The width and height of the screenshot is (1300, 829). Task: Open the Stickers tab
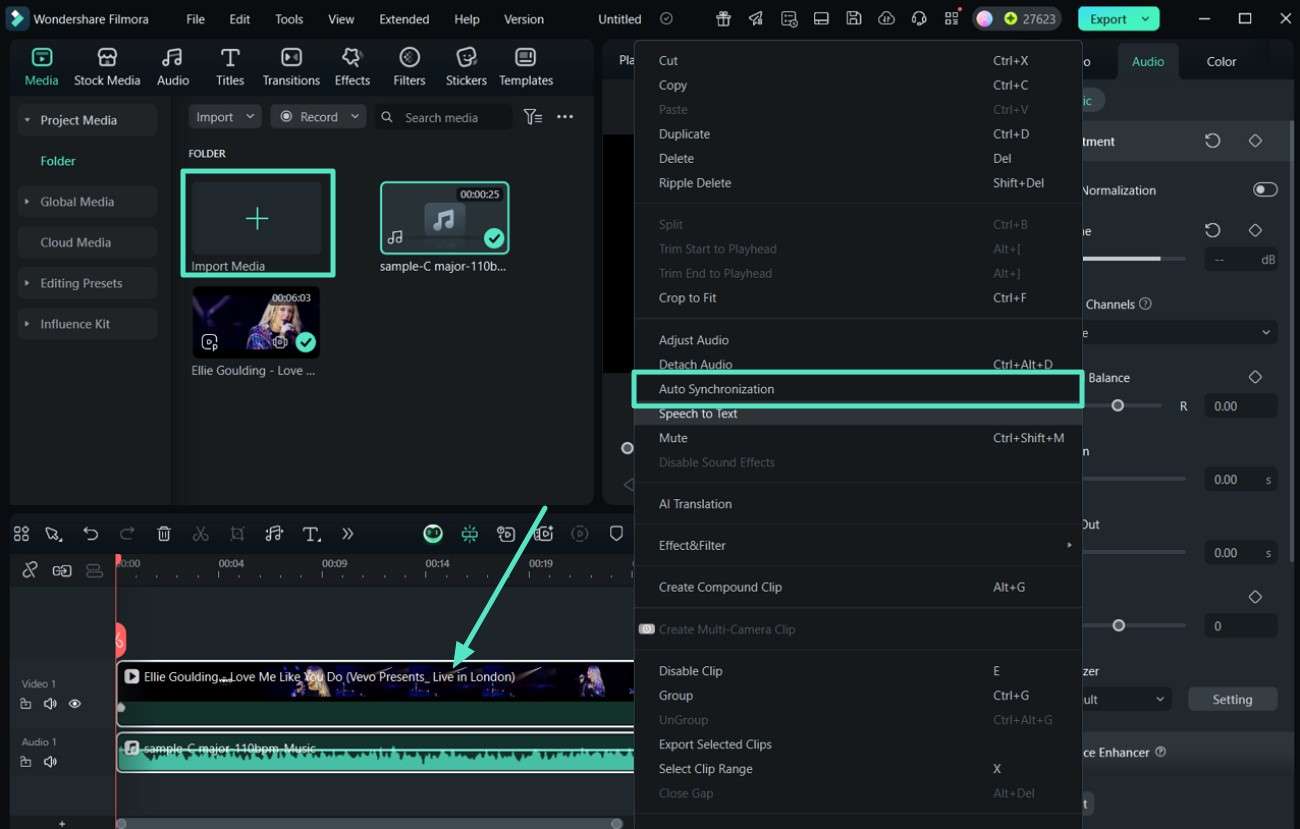[x=466, y=67]
